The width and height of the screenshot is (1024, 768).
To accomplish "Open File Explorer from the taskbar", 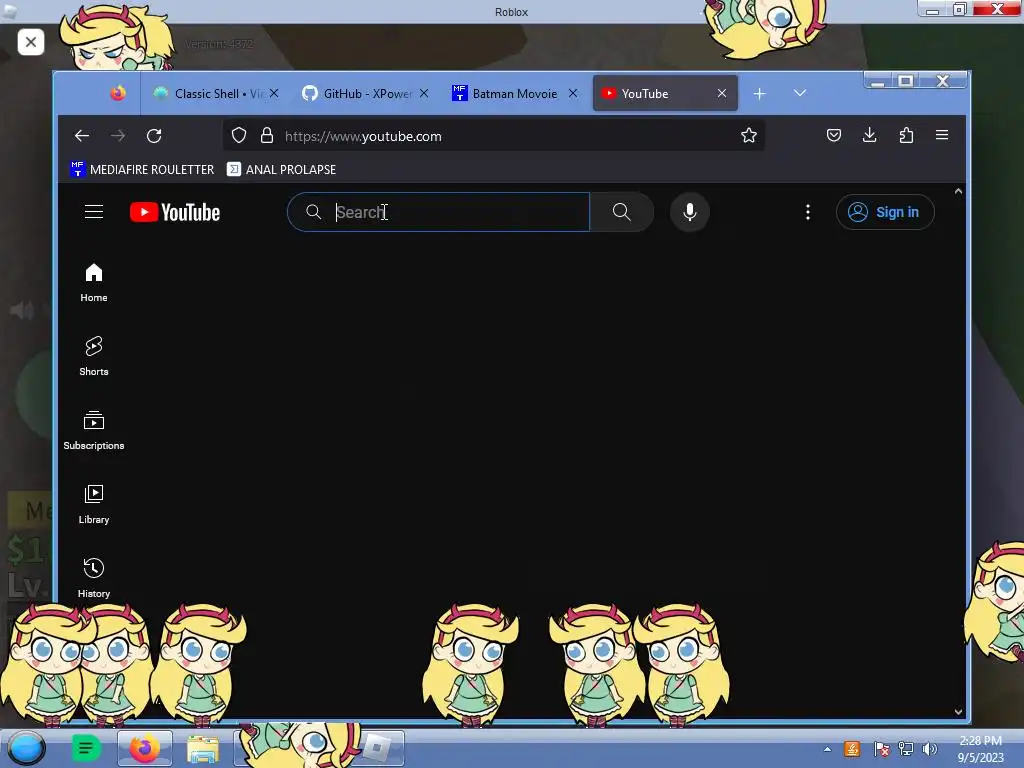I will pos(203,748).
